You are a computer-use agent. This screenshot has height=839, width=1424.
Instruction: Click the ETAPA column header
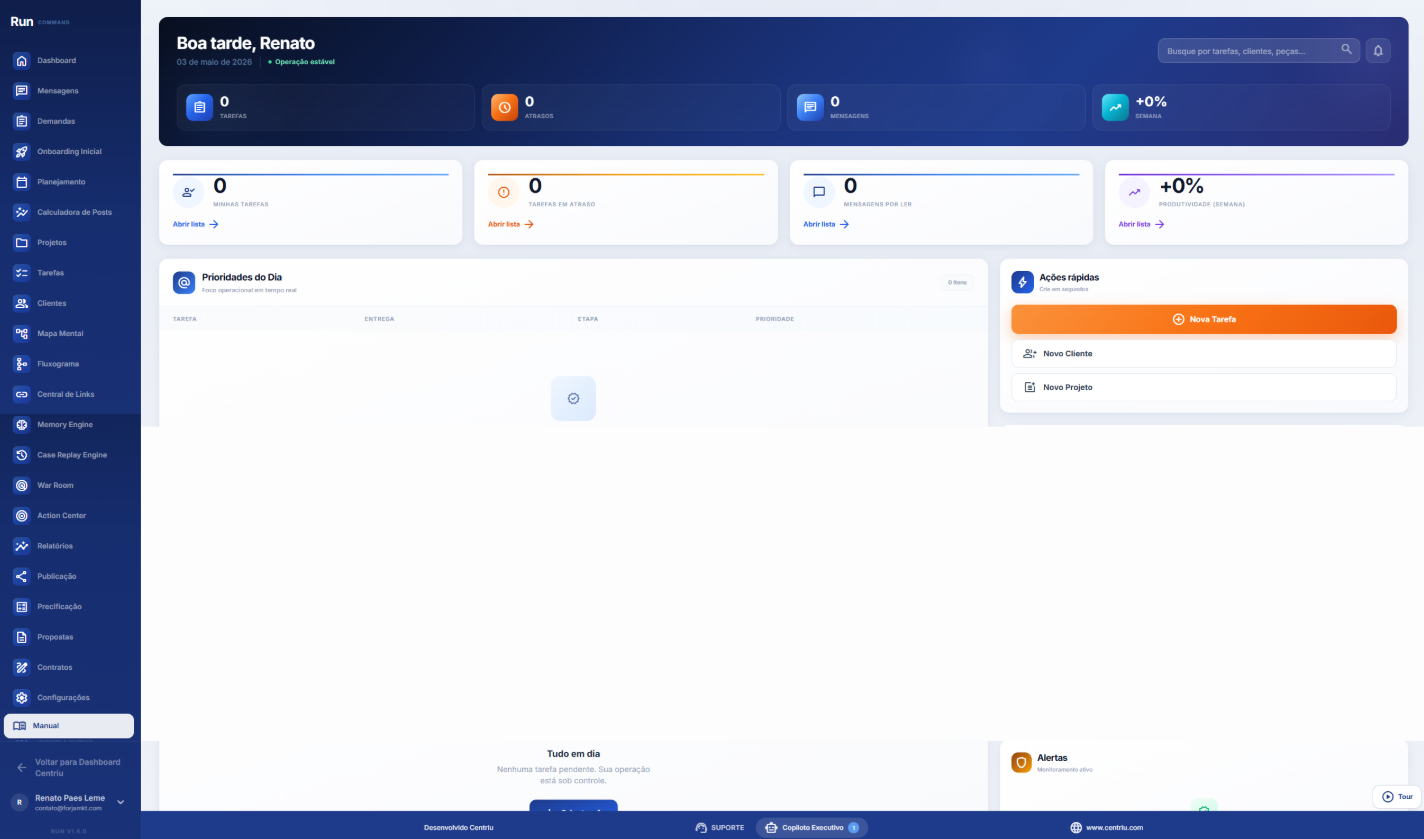tap(588, 319)
